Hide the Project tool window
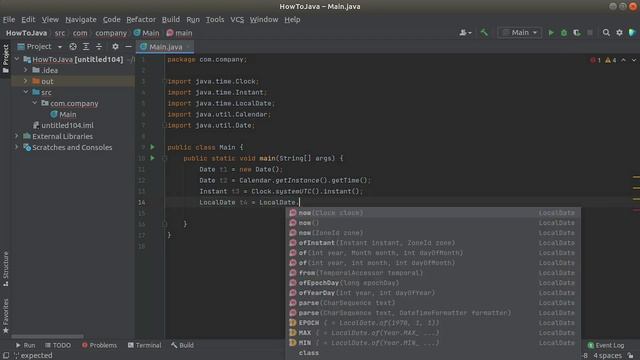The height and width of the screenshot is (360, 640). [x=128, y=47]
